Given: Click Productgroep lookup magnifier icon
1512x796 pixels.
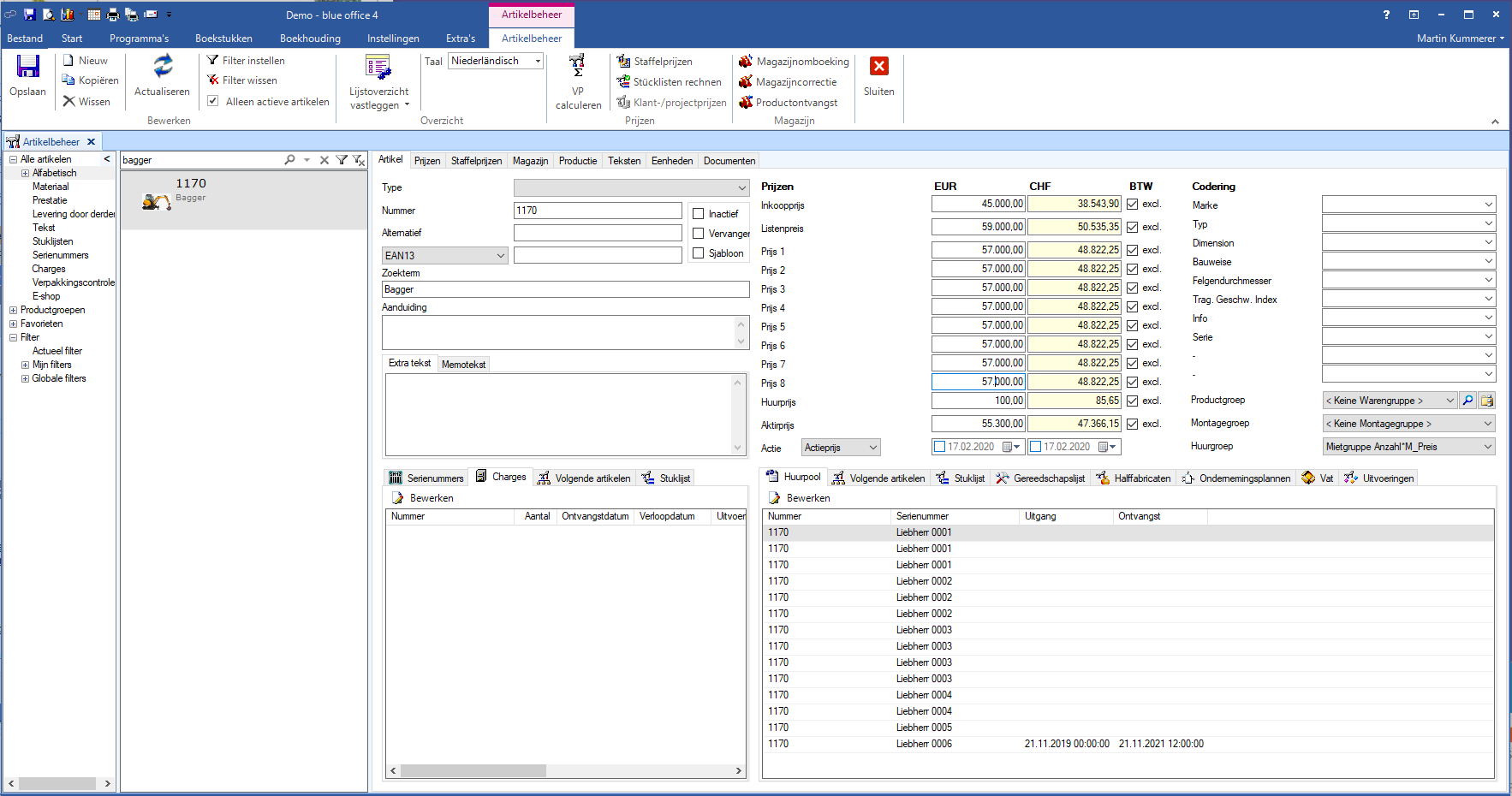Looking at the screenshot, I should pyautogui.click(x=1467, y=401).
